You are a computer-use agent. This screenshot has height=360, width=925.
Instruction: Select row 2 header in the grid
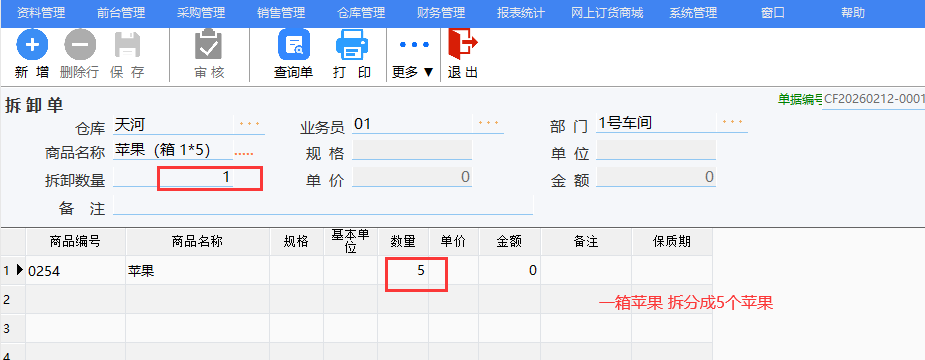(12, 299)
